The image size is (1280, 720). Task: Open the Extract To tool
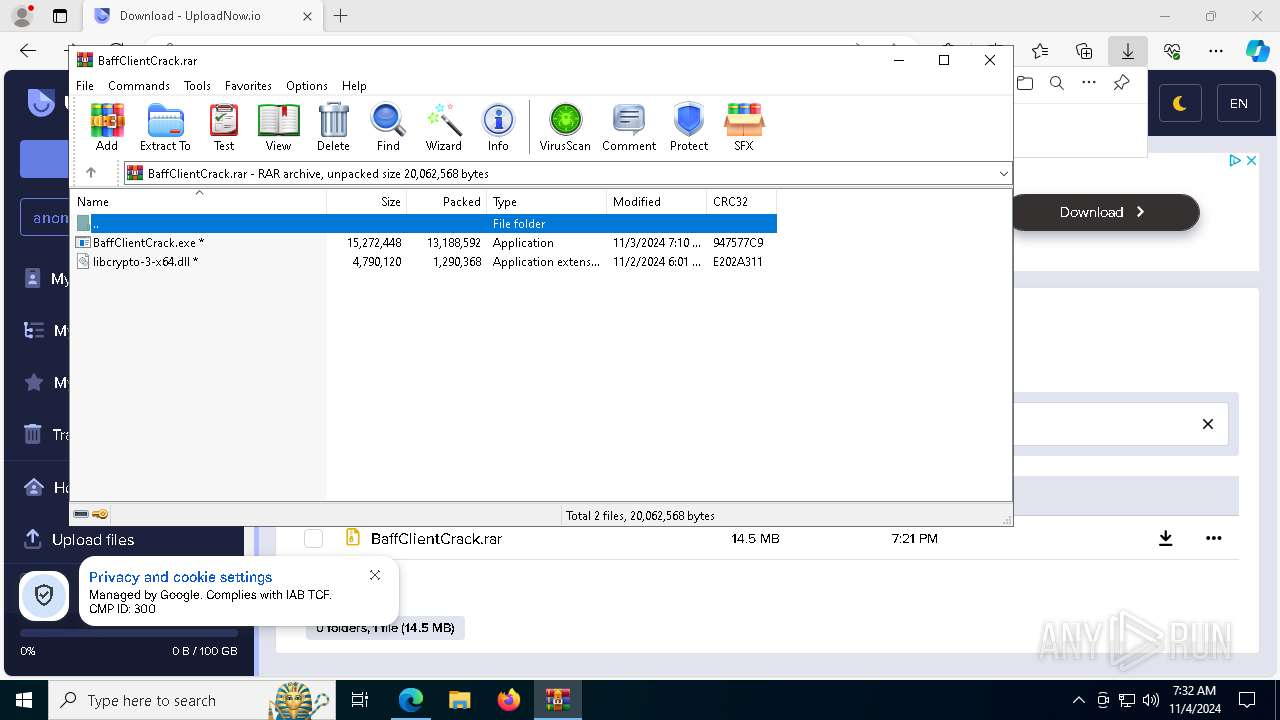(165, 127)
